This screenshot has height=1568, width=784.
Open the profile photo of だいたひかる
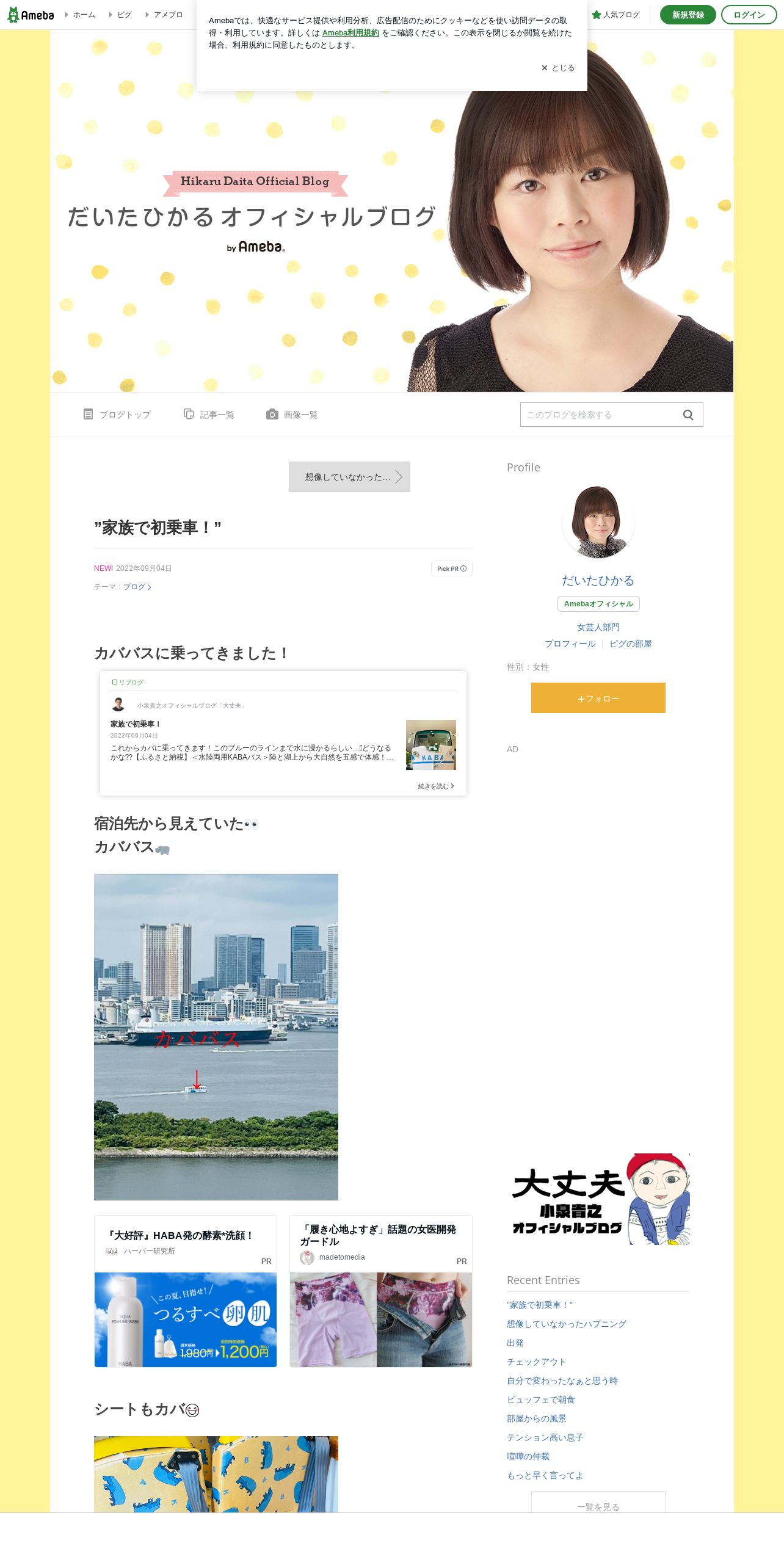point(598,522)
